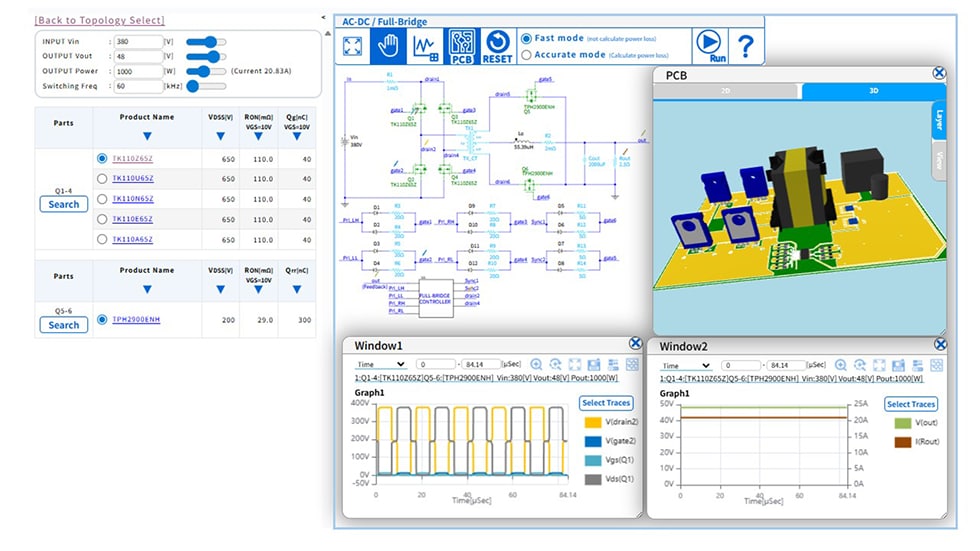Select the TK110U65Z radio button
The width and height of the screenshot is (980, 551).
pyautogui.click(x=102, y=179)
